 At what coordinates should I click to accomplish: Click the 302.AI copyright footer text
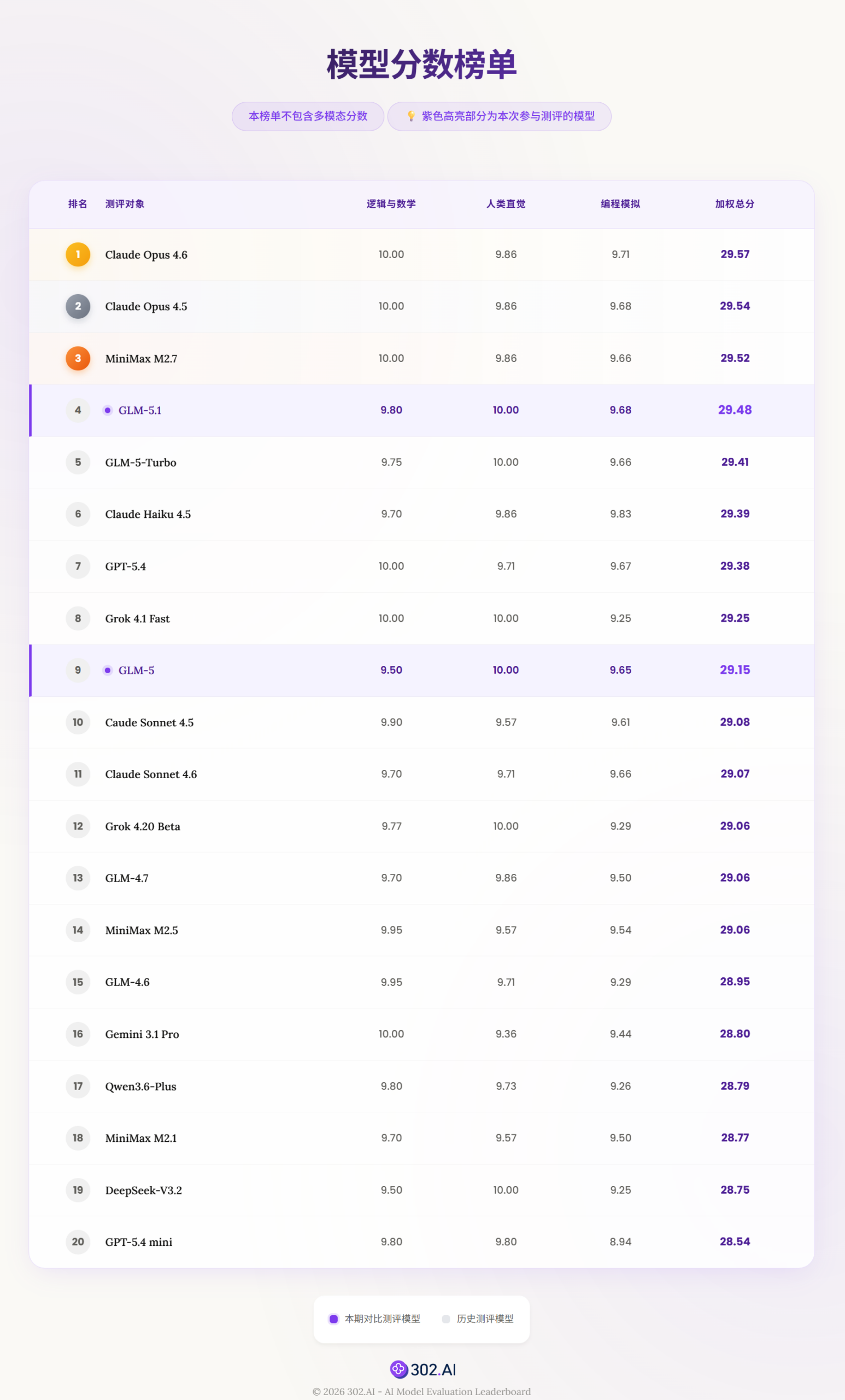click(421, 1391)
